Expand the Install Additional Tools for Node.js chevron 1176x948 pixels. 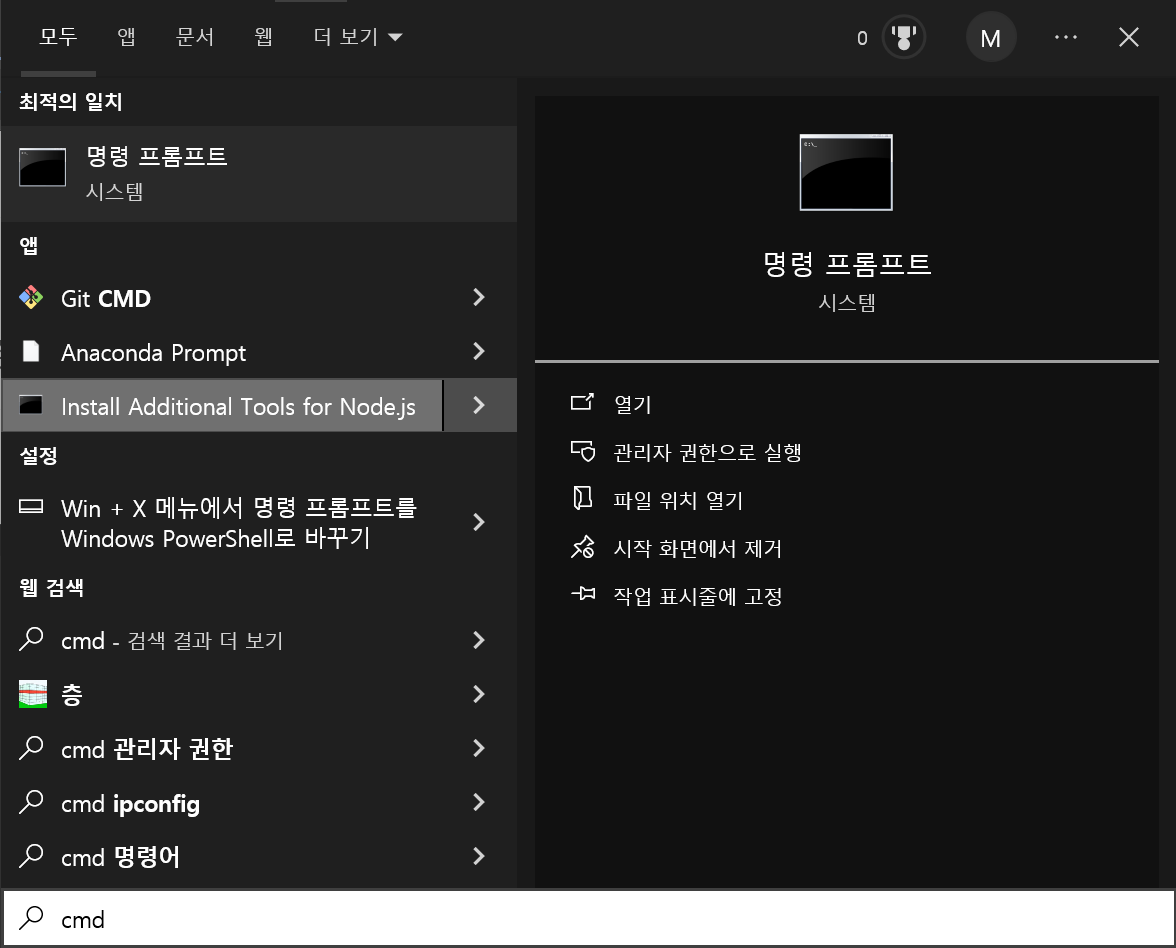pos(480,405)
